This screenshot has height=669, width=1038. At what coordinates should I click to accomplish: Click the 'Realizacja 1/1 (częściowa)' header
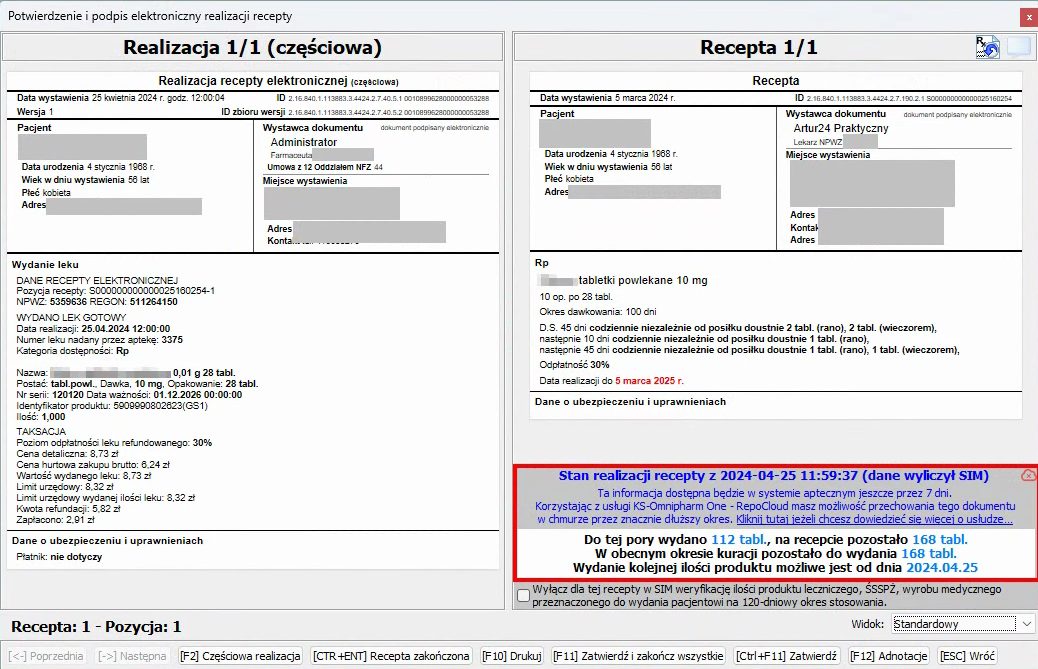pos(252,48)
